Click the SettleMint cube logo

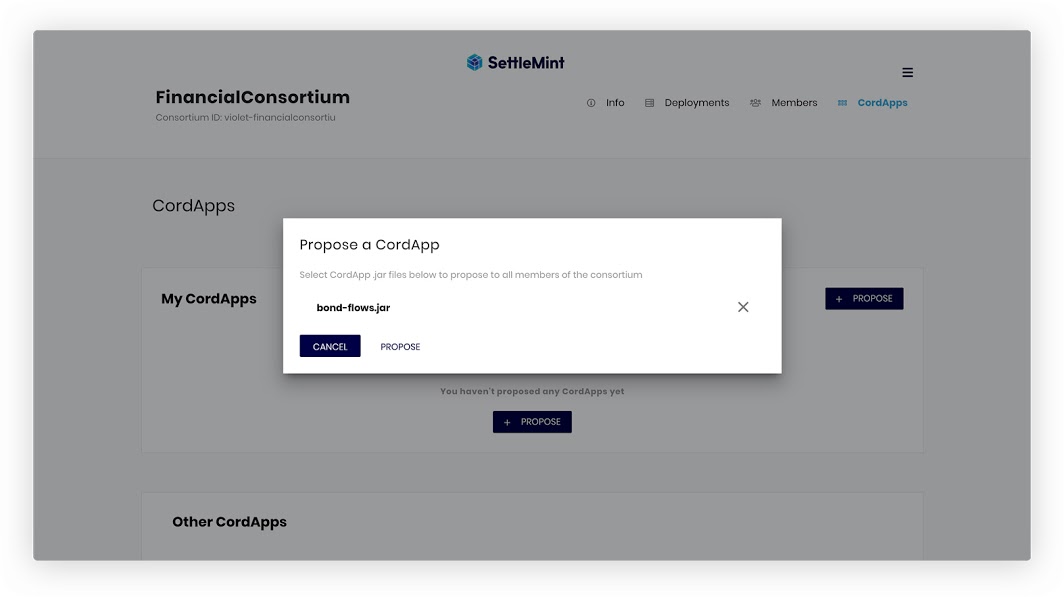(x=474, y=62)
